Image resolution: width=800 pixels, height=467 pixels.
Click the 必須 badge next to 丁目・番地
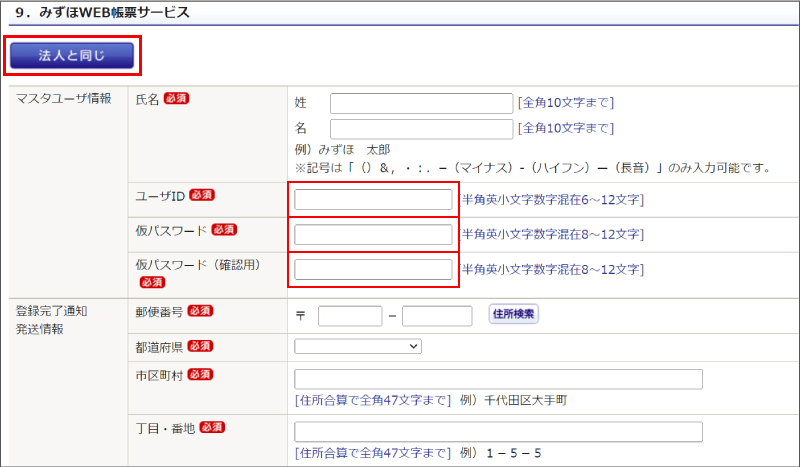212,427
